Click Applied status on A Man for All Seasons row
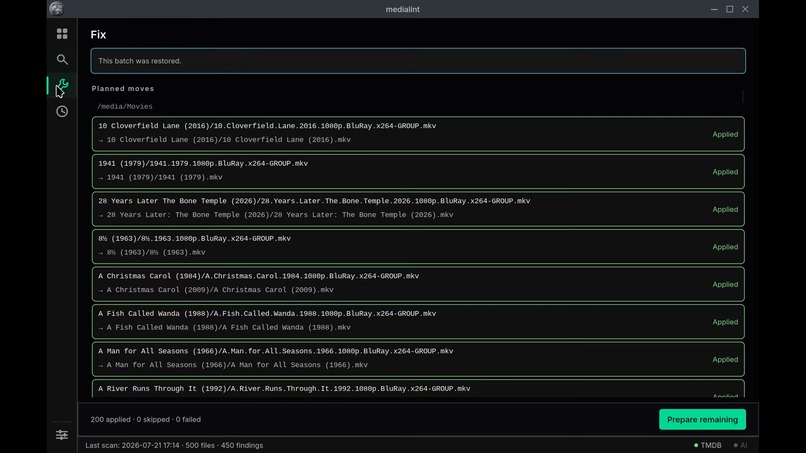This screenshot has height=453, width=806. pos(725,359)
